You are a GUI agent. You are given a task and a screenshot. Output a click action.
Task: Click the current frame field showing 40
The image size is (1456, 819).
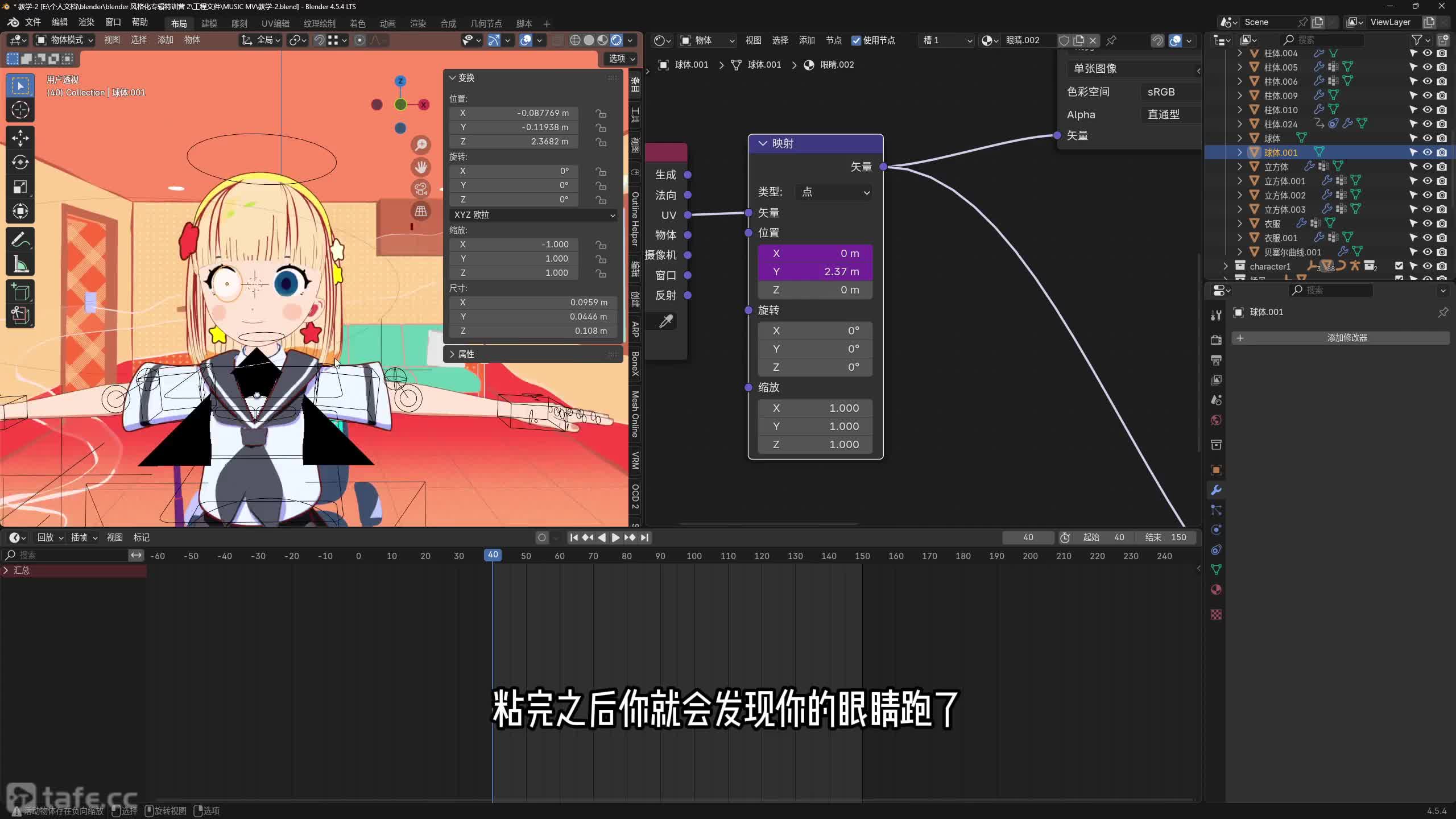click(x=1028, y=537)
